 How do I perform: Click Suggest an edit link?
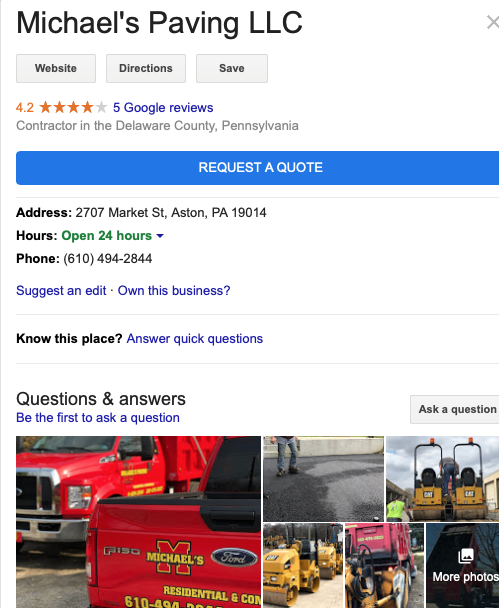(x=61, y=290)
